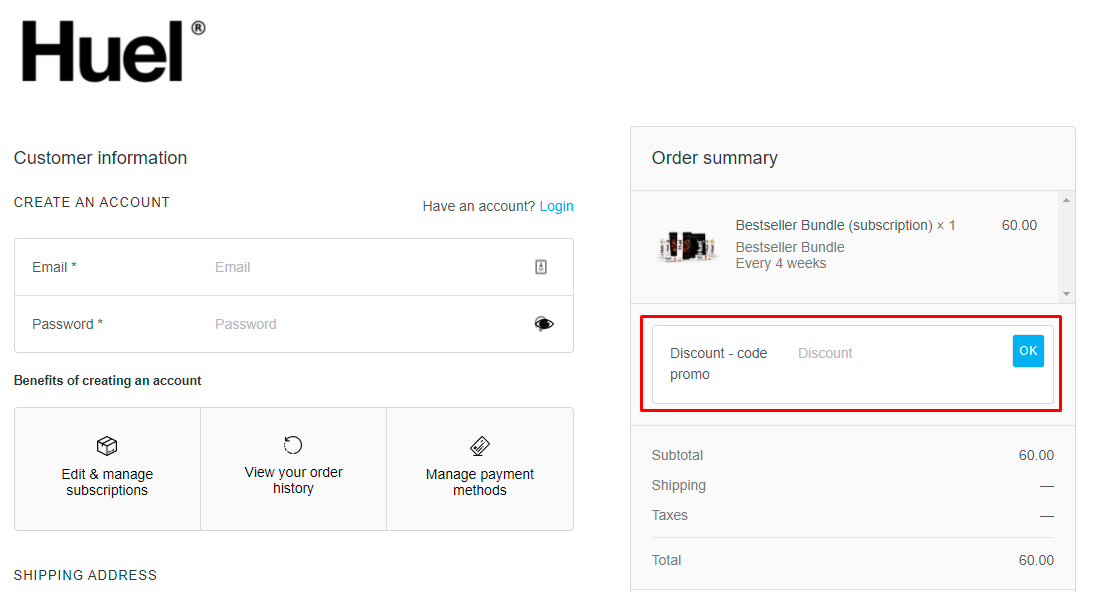Click the 'Have an account?' text
Screen dimensions: 1109x592
[x=479, y=206]
